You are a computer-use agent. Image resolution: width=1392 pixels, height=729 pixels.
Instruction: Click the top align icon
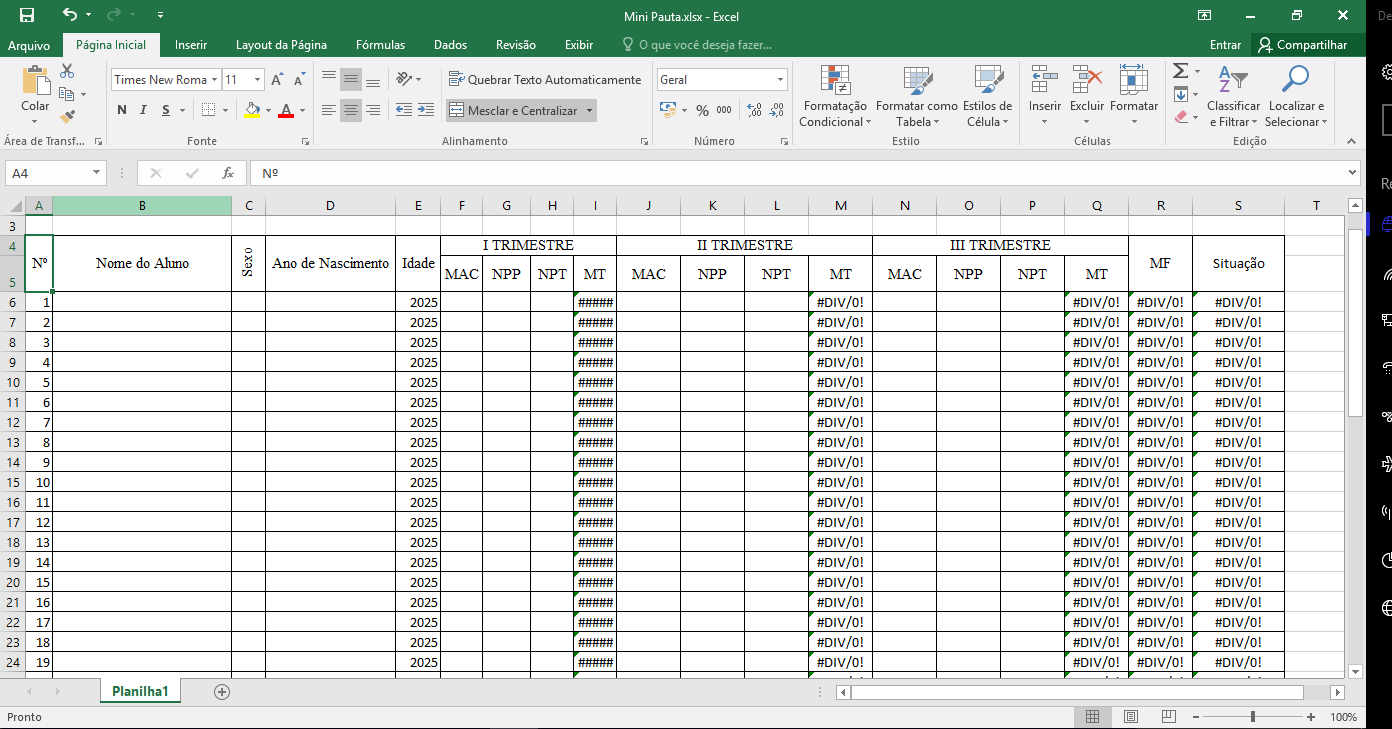(329, 79)
